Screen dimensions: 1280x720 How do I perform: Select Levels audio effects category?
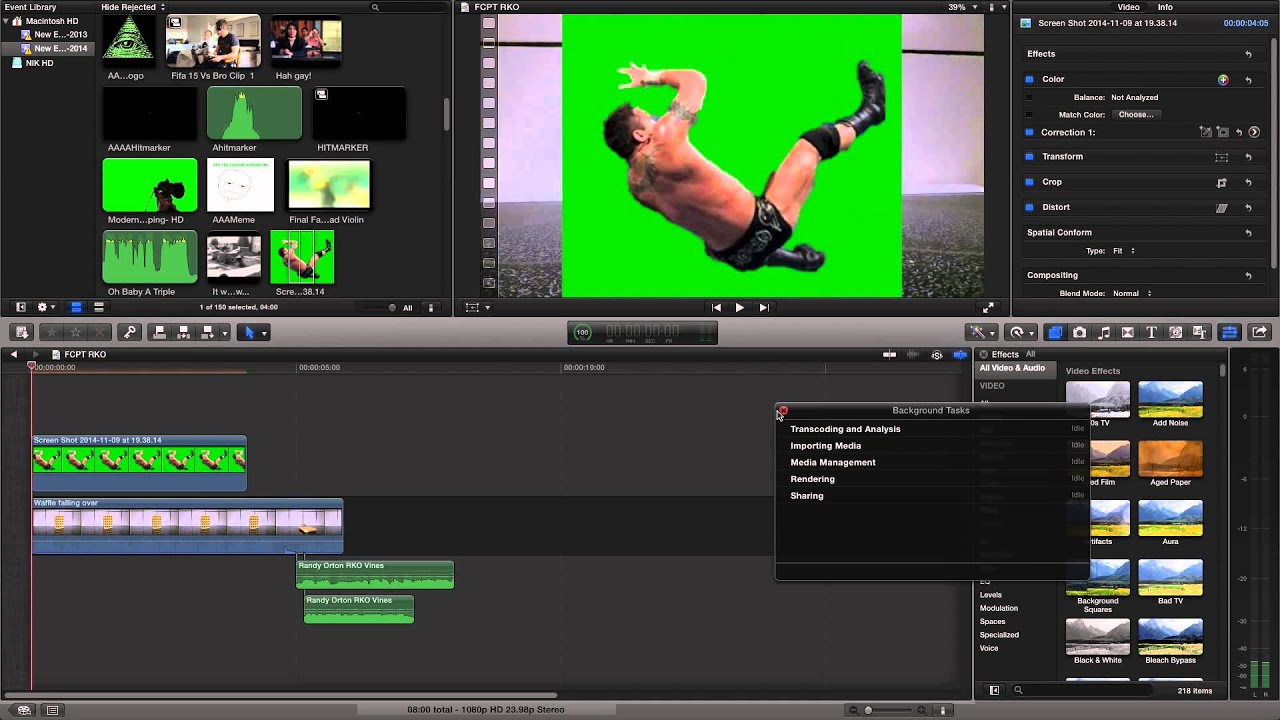[x=990, y=595]
